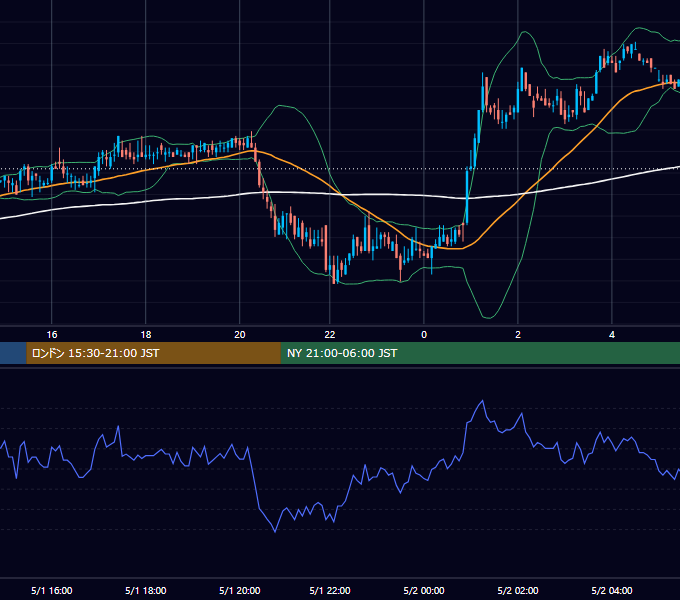Screen dimensions: 680x600
Task: Click the 5/1 16:00 label on oscillator axis
Action: pyautogui.click(x=52, y=590)
